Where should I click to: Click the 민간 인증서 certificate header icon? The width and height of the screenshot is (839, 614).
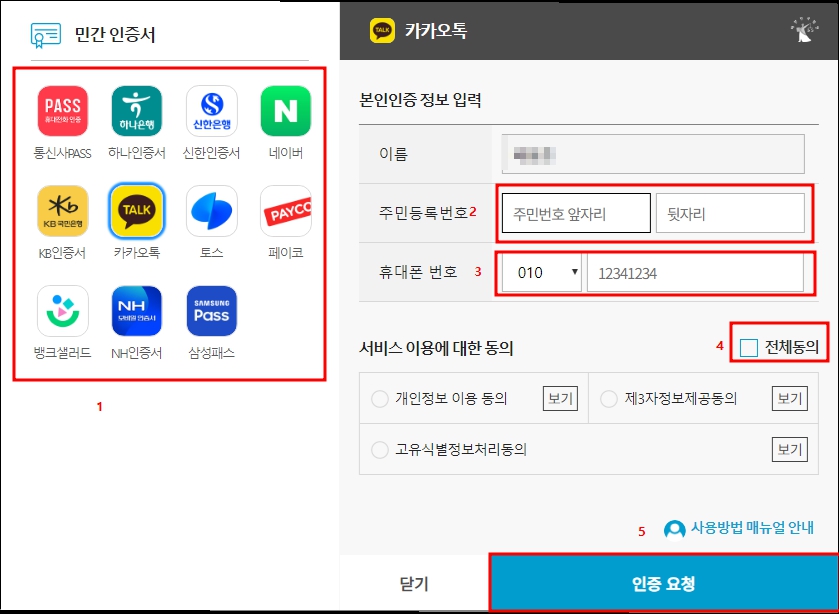pyautogui.click(x=46, y=35)
